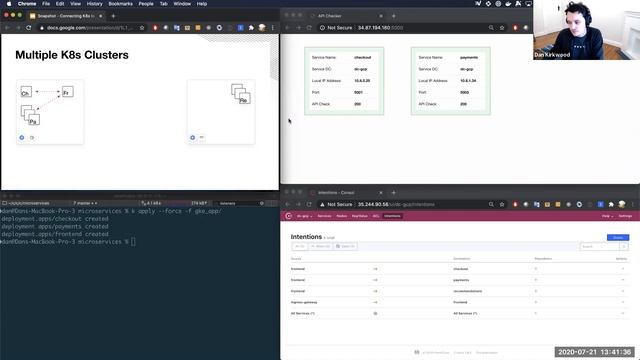Image resolution: width=640 pixels, height=360 pixels.
Task: Filter intentions with the All (5) toggle
Action: (x=300, y=247)
